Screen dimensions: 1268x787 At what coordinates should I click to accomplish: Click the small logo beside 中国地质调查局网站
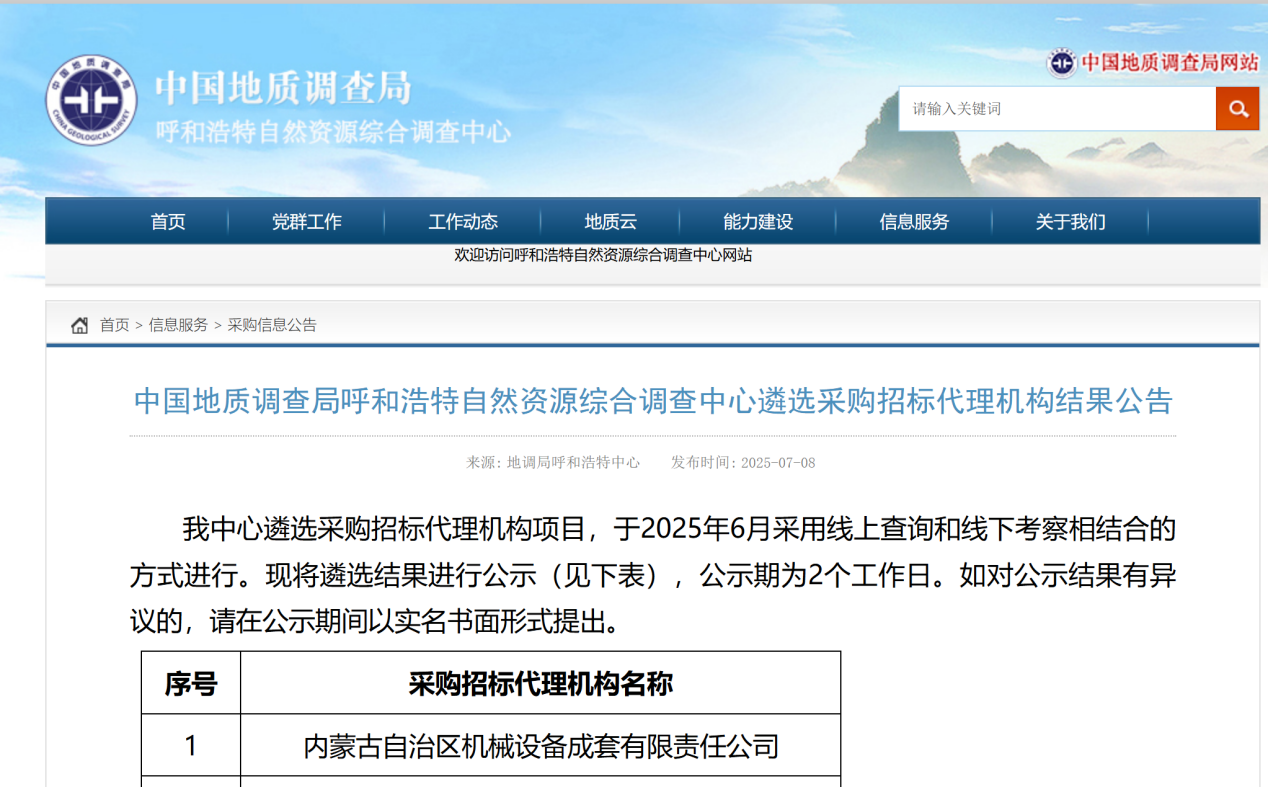click(1061, 63)
